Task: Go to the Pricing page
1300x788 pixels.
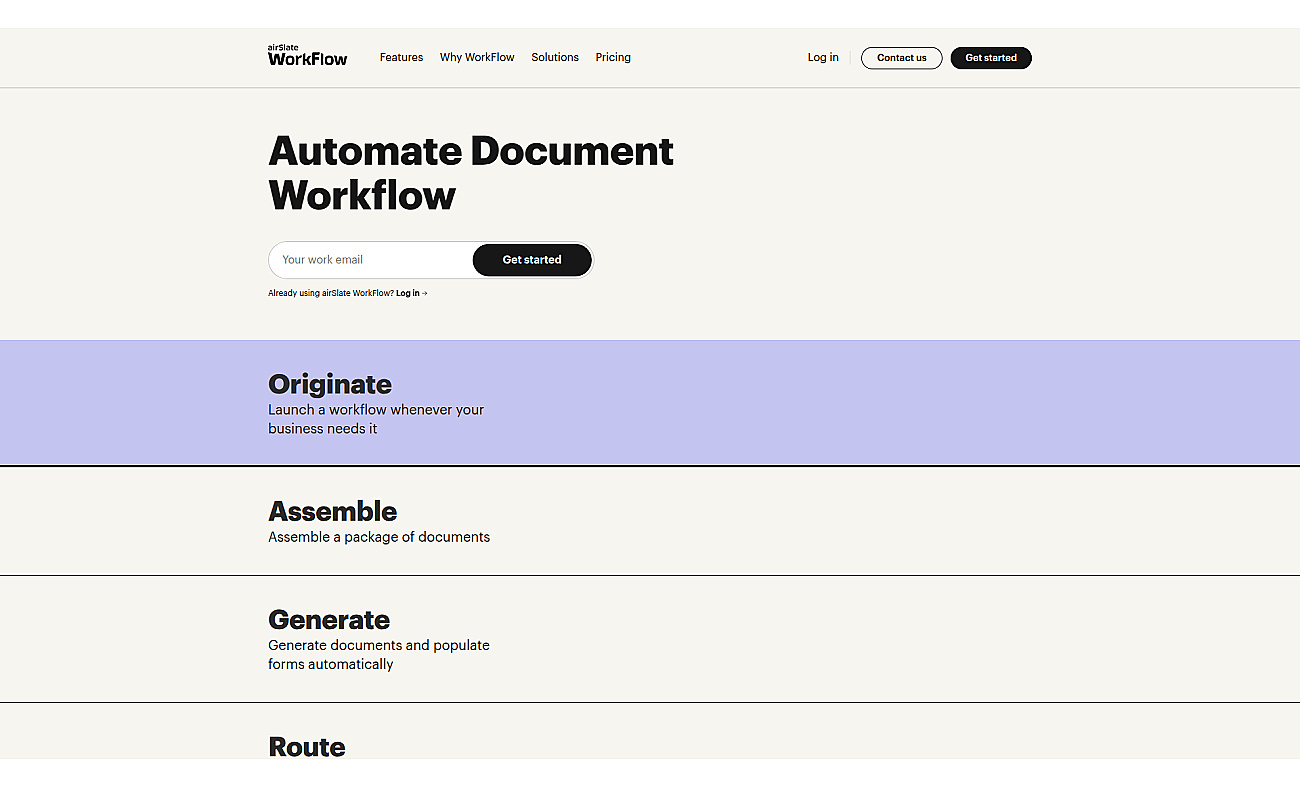Action: click(613, 57)
